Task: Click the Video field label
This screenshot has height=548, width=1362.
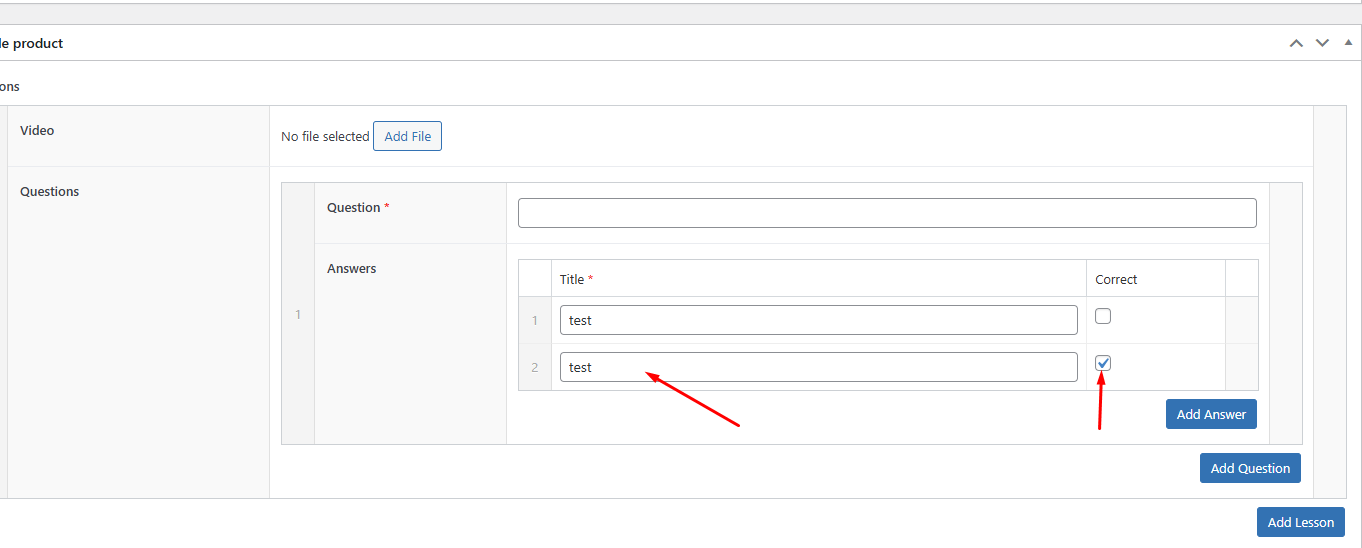Action: (x=37, y=130)
